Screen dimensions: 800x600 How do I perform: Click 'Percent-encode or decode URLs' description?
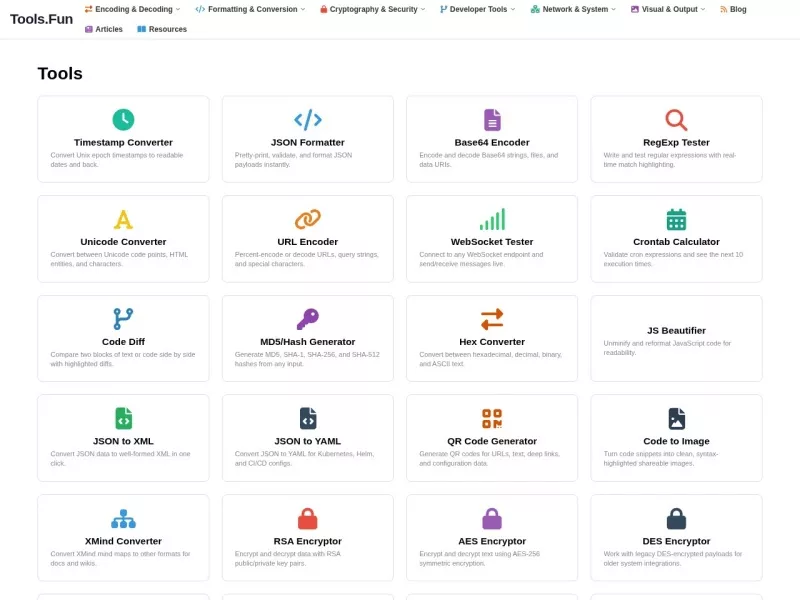click(x=306, y=259)
